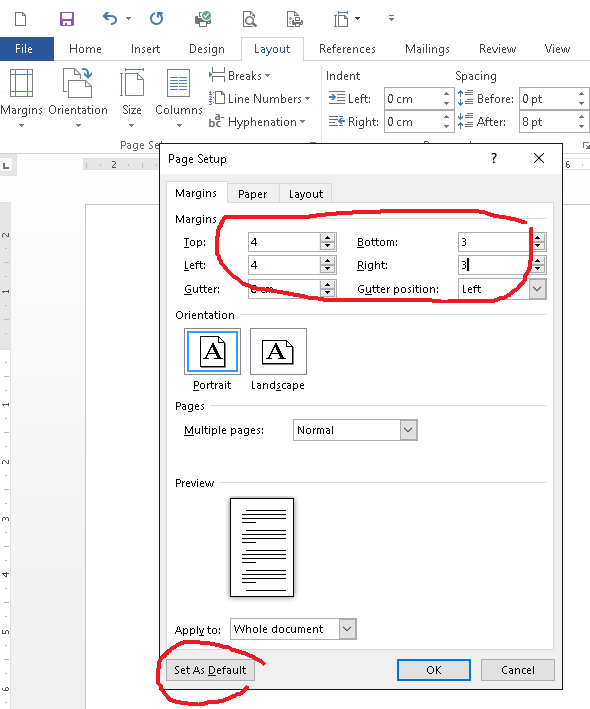The width and height of the screenshot is (590, 709).
Task: Close the Page Setup dialog
Action: [539, 158]
